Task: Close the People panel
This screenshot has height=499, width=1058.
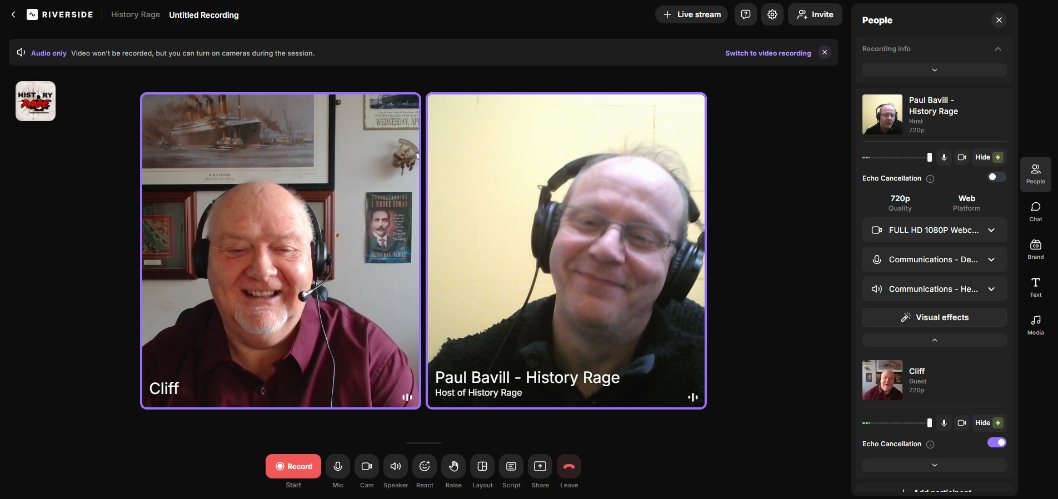Action: [999, 20]
